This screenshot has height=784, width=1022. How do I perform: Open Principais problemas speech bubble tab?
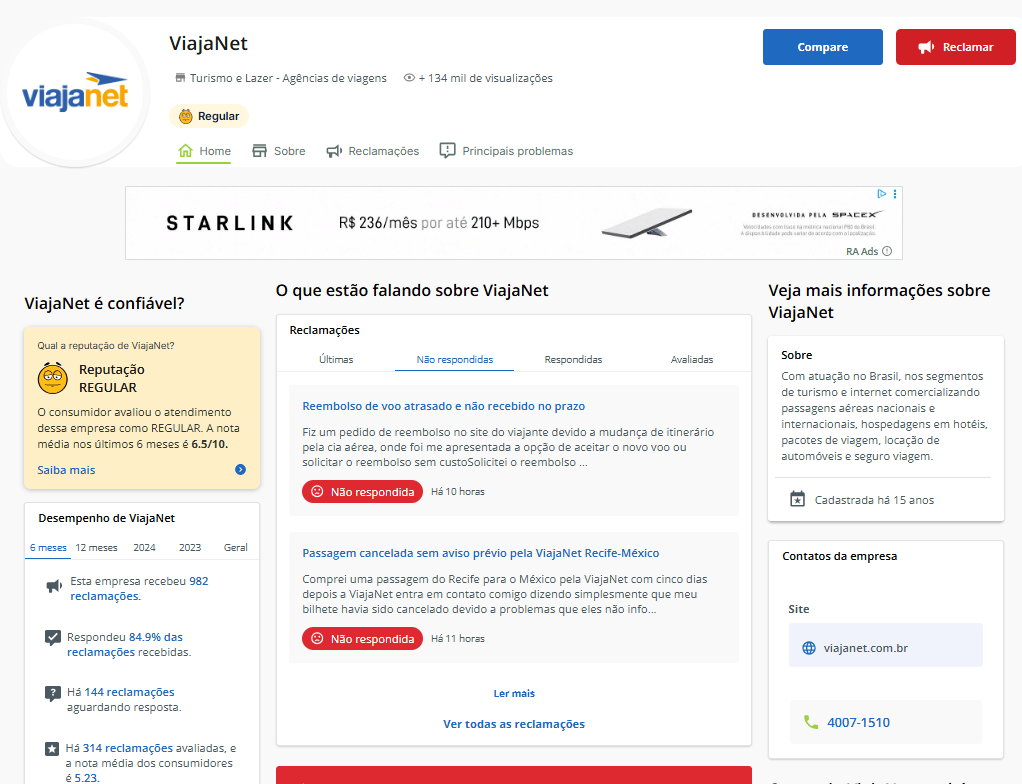coord(506,151)
